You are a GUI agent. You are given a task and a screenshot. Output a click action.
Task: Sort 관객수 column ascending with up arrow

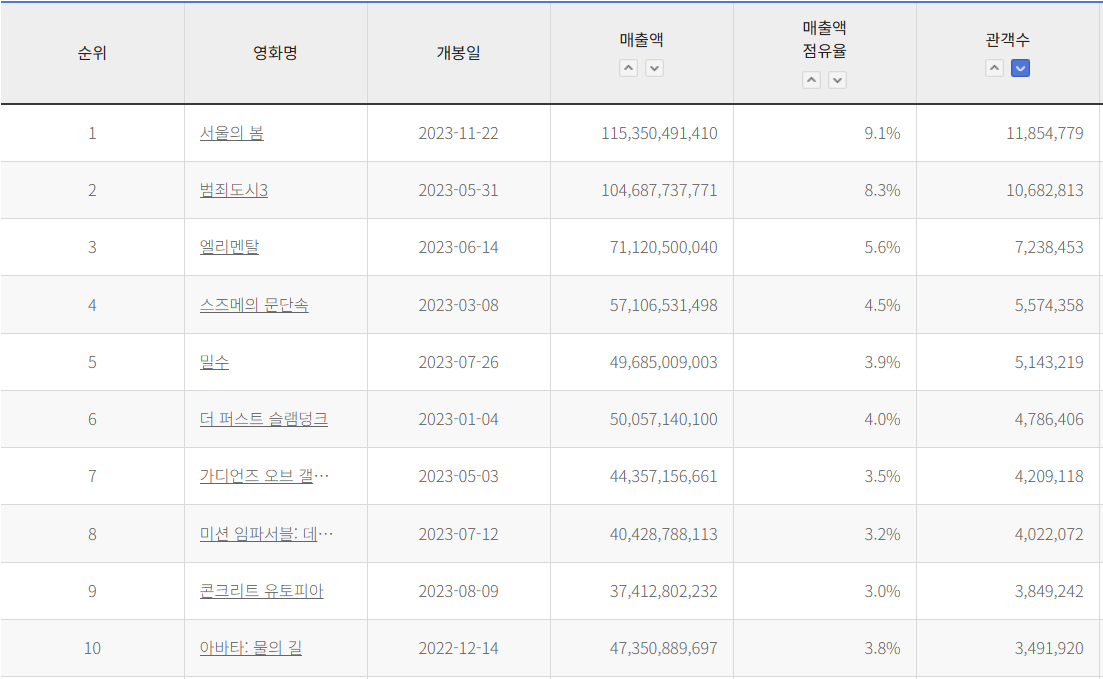pyautogui.click(x=994, y=68)
